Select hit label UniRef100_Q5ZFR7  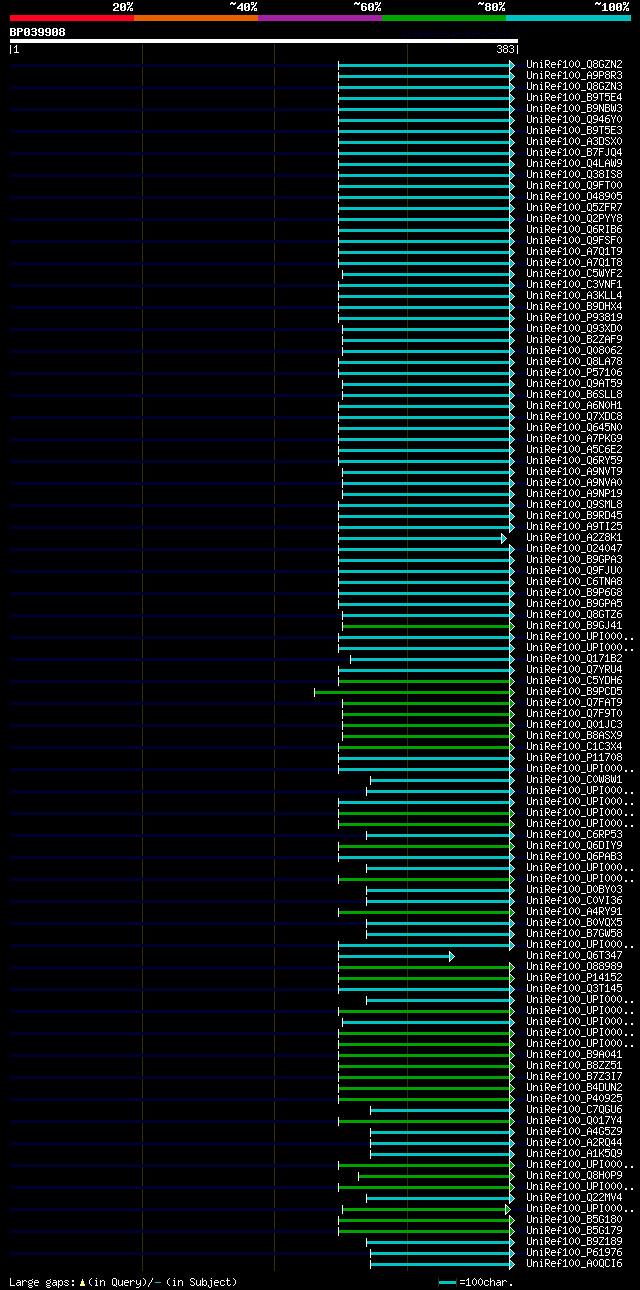pos(574,207)
